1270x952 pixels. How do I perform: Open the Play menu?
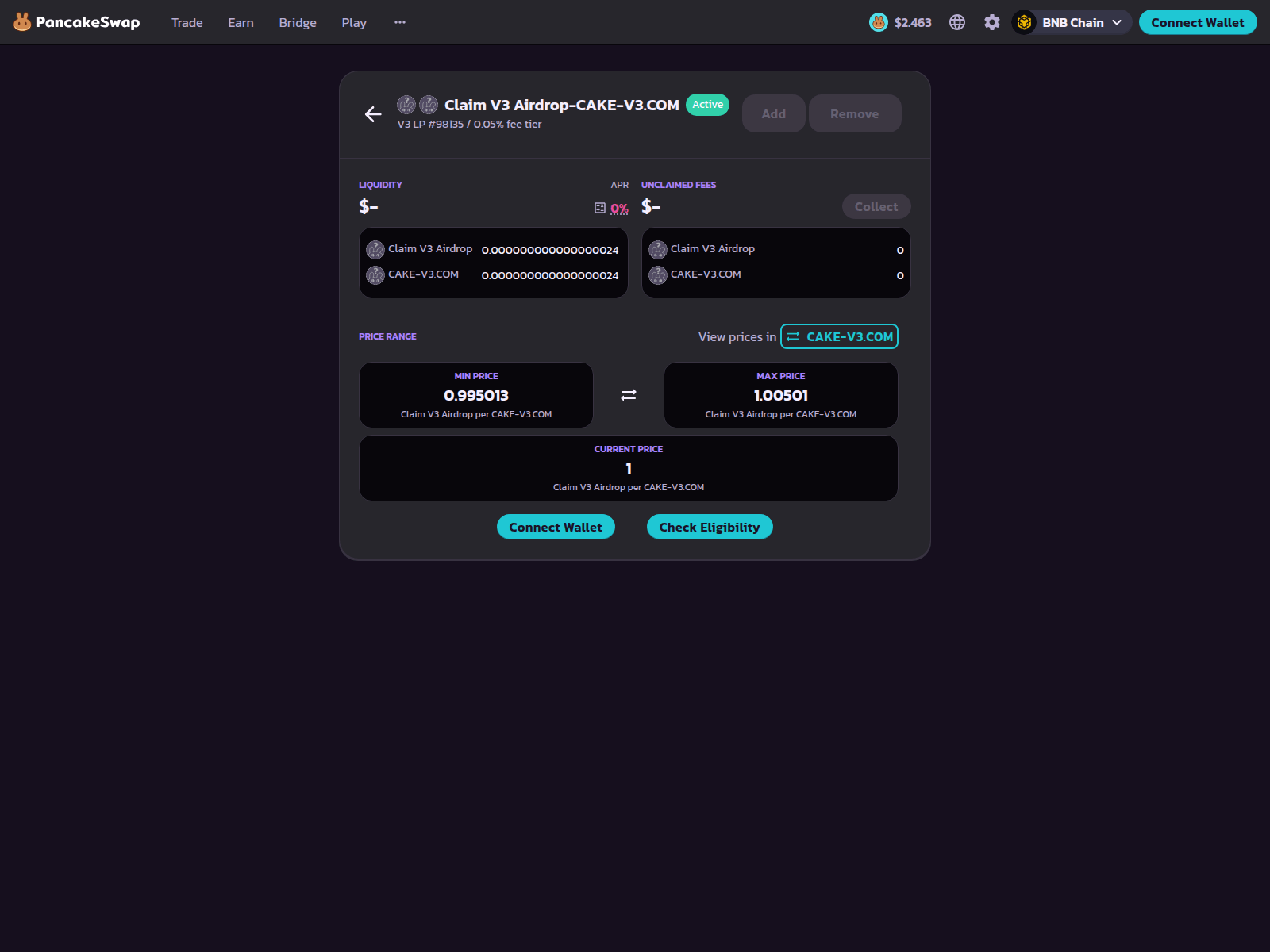click(x=354, y=22)
